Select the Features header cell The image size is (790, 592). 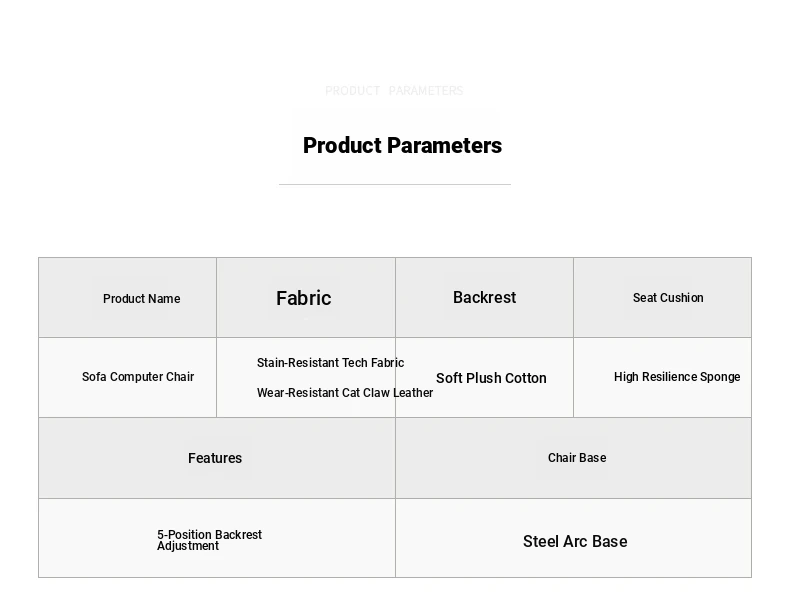point(215,458)
